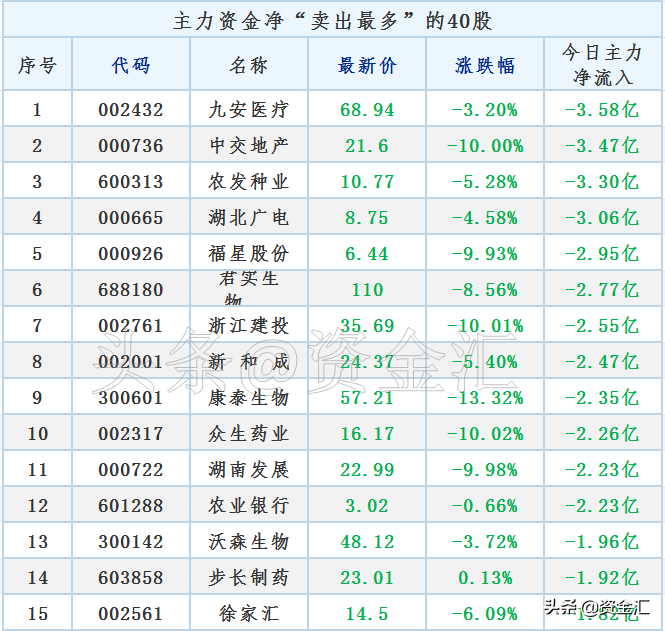The height and width of the screenshot is (631, 665).
Task: Select stock name 湖南发展
Action: (x=249, y=470)
